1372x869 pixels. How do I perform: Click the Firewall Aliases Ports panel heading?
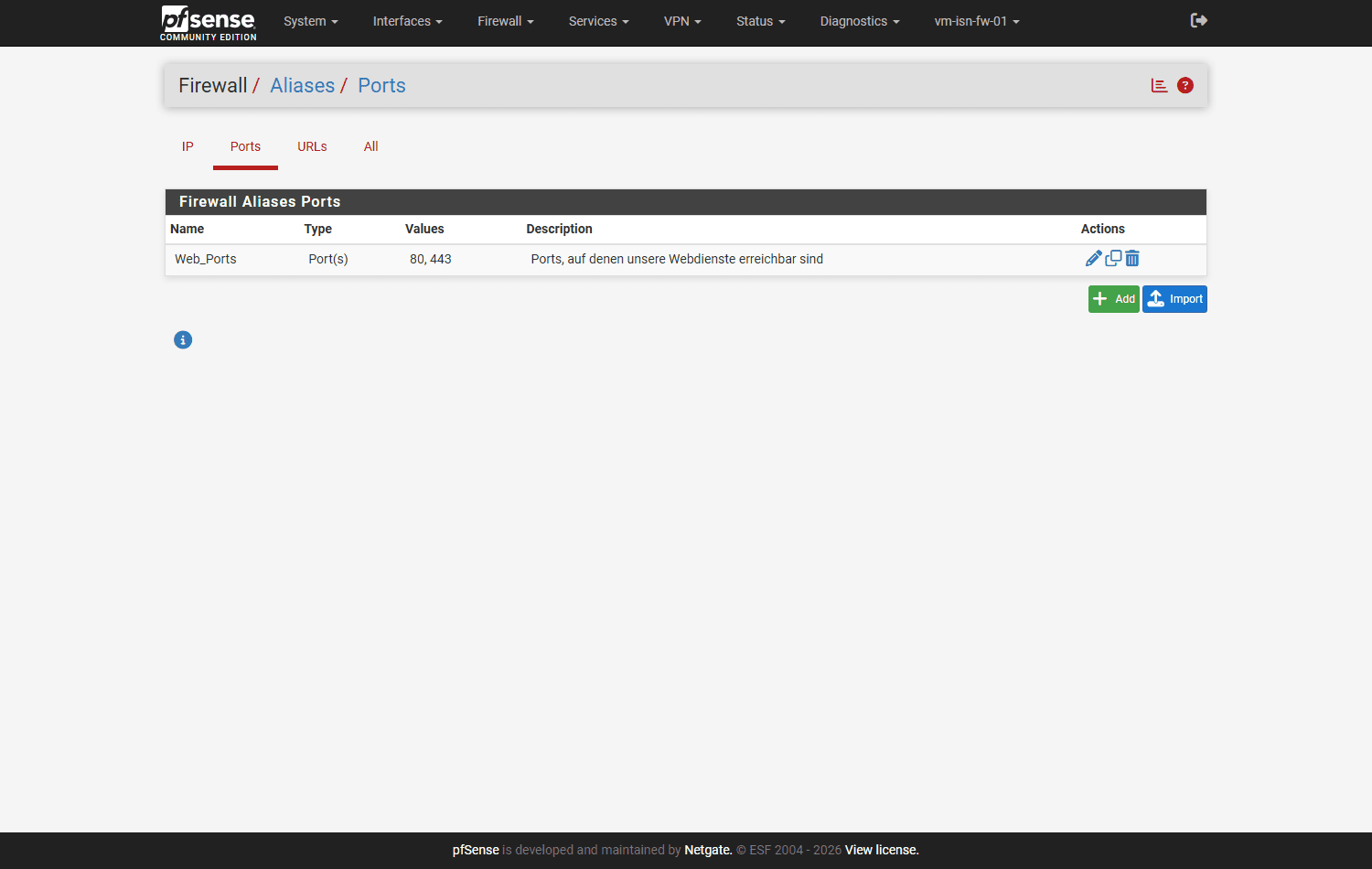point(686,202)
